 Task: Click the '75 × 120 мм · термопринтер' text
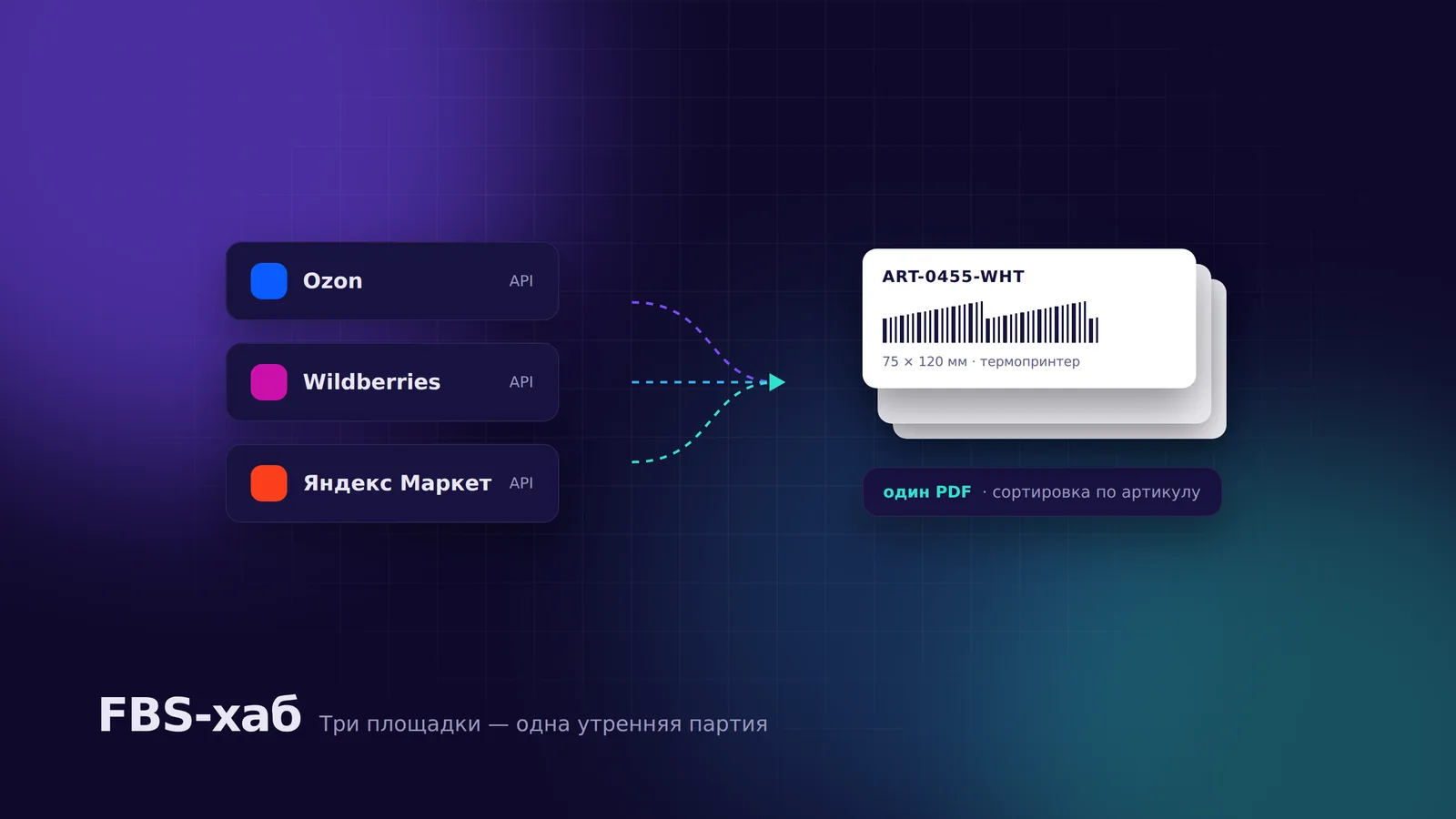(981, 361)
